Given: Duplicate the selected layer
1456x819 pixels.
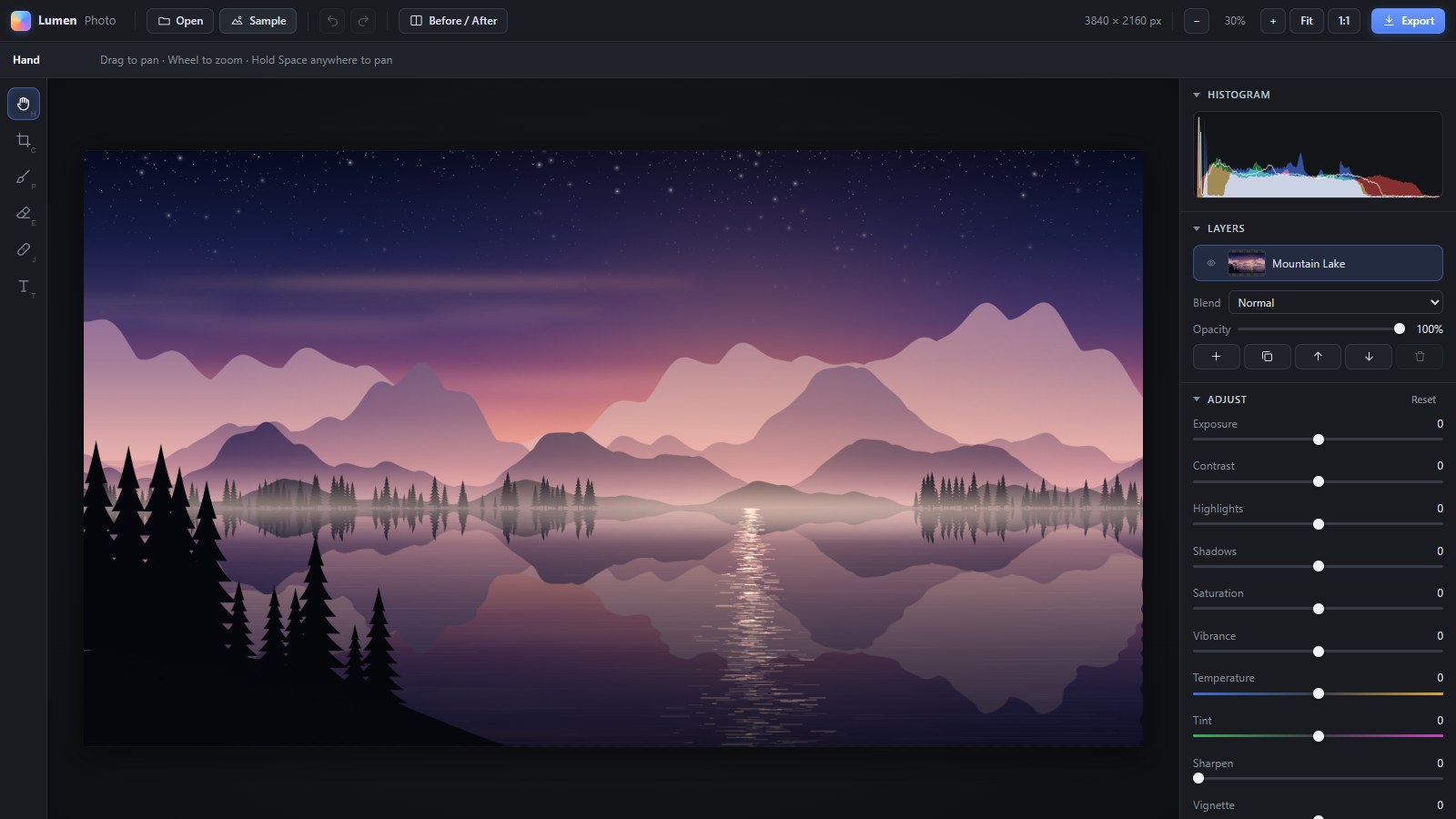Looking at the screenshot, I should [1267, 357].
